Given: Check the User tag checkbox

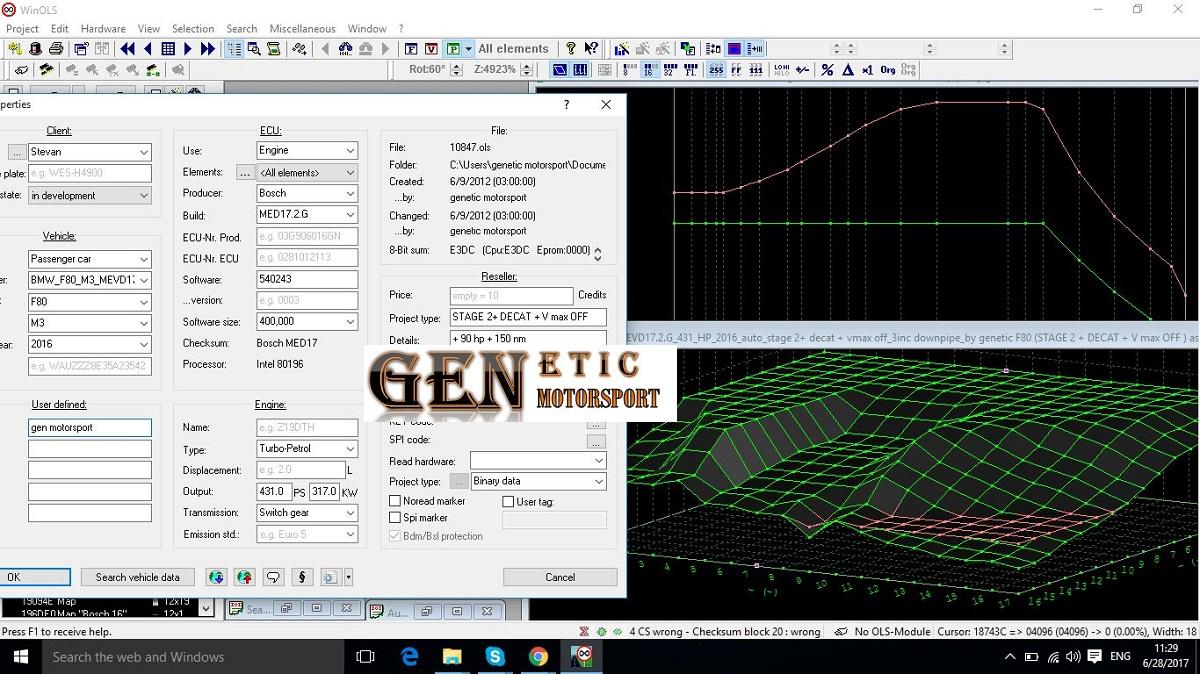Looking at the screenshot, I should 508,502.
